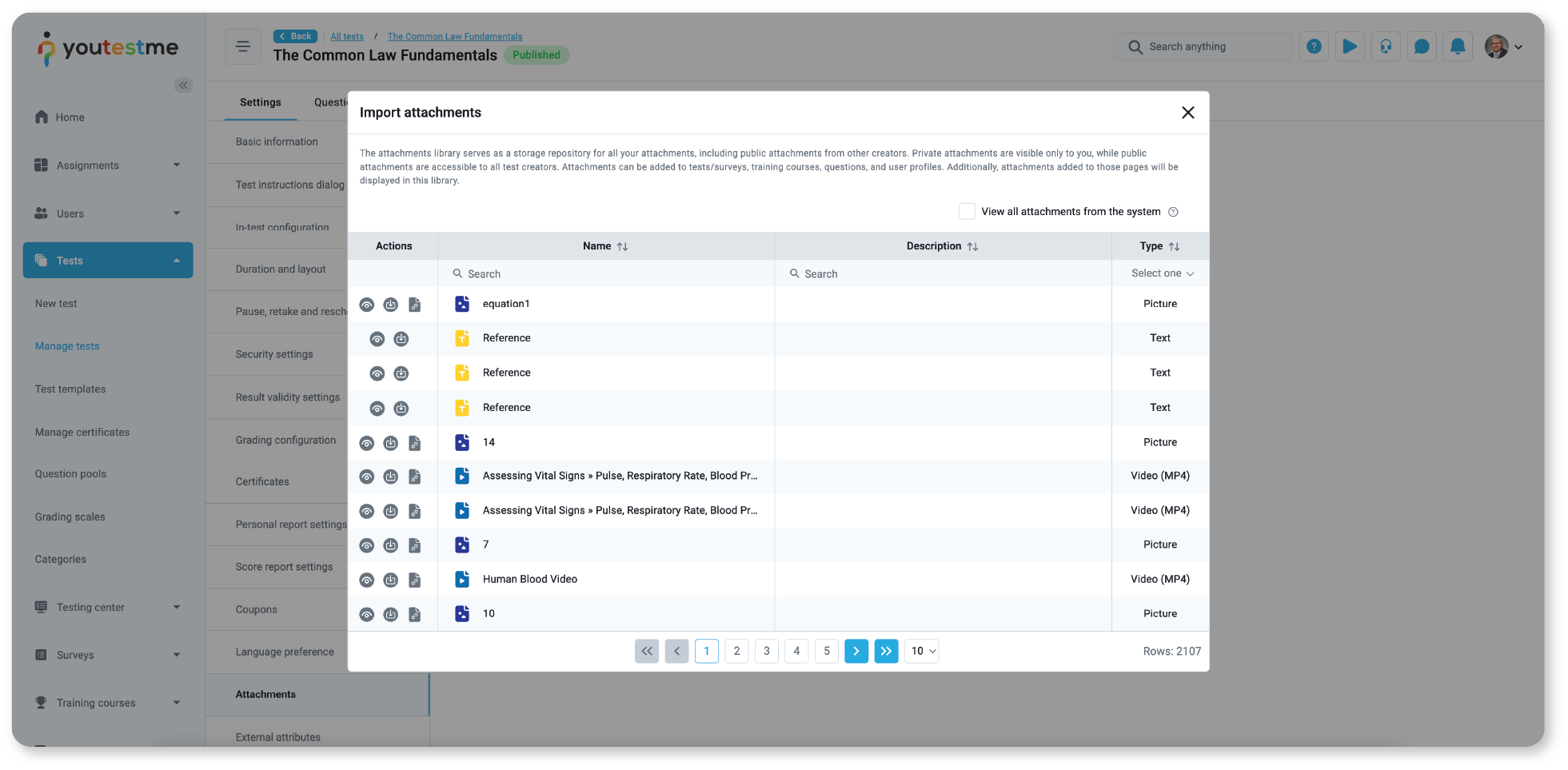
Task: Enable View all attachments from the system
Action: pyautogui.click(x=967, y=211)
